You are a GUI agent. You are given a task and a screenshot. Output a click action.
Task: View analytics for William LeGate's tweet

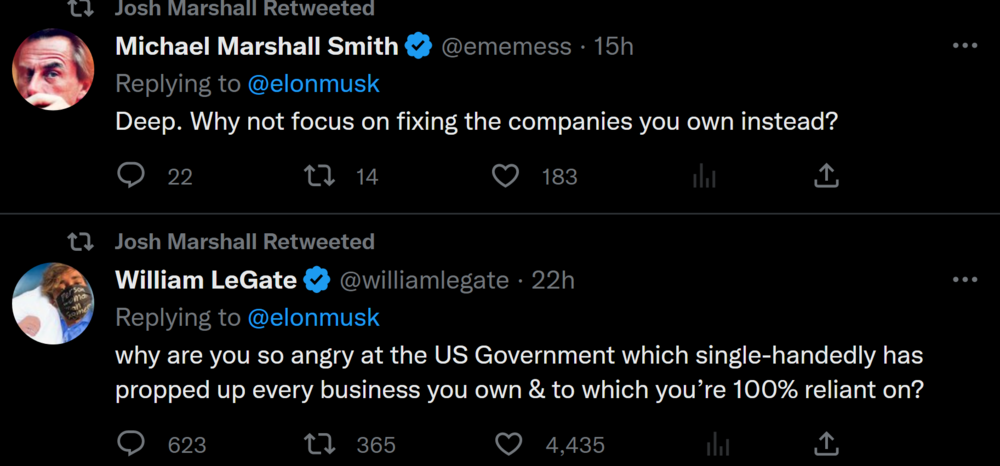(x=717, y=443)
